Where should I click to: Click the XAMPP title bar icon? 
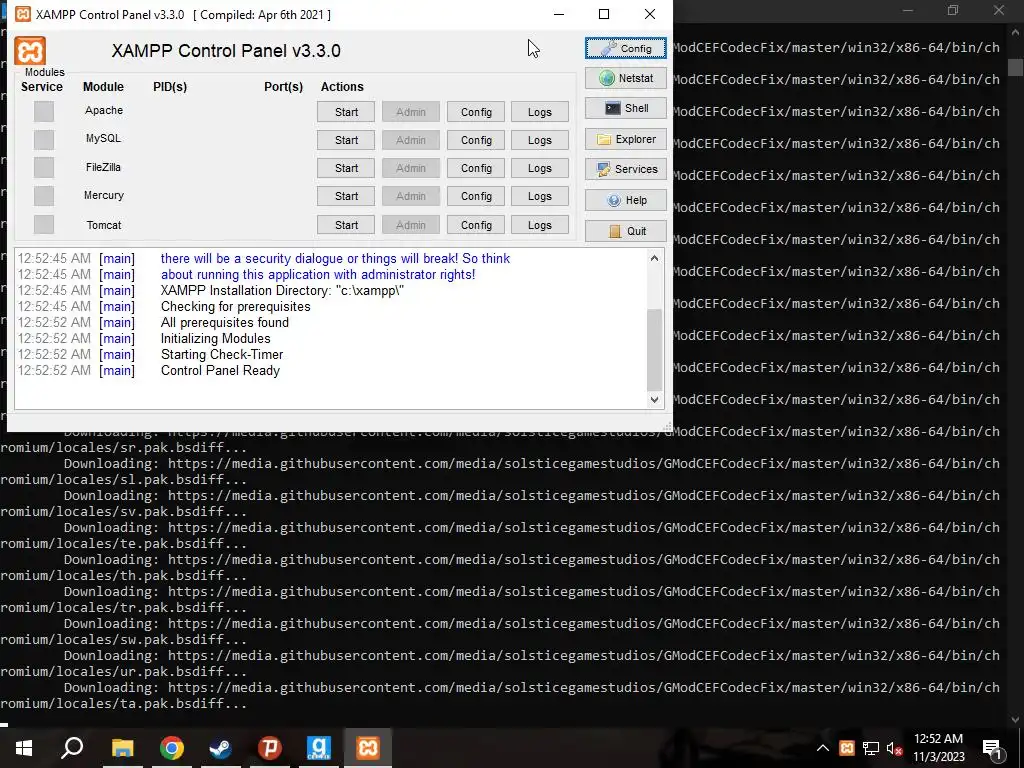point(23,14)
